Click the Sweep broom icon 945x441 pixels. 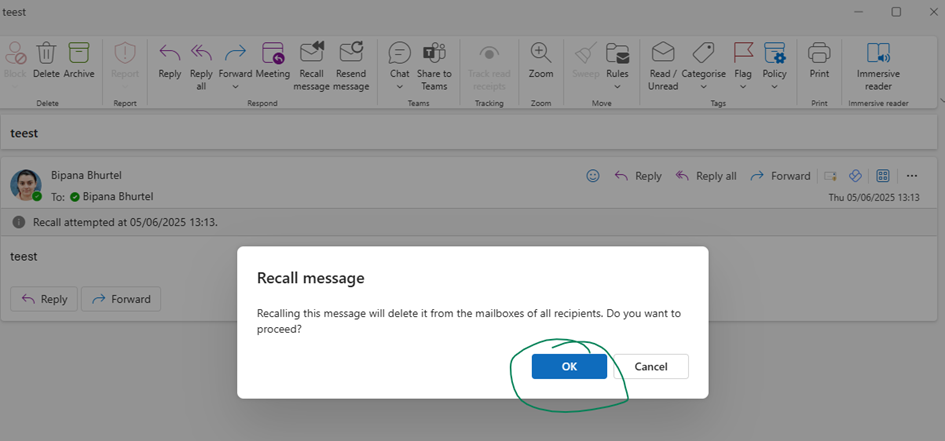click(585, 53)
